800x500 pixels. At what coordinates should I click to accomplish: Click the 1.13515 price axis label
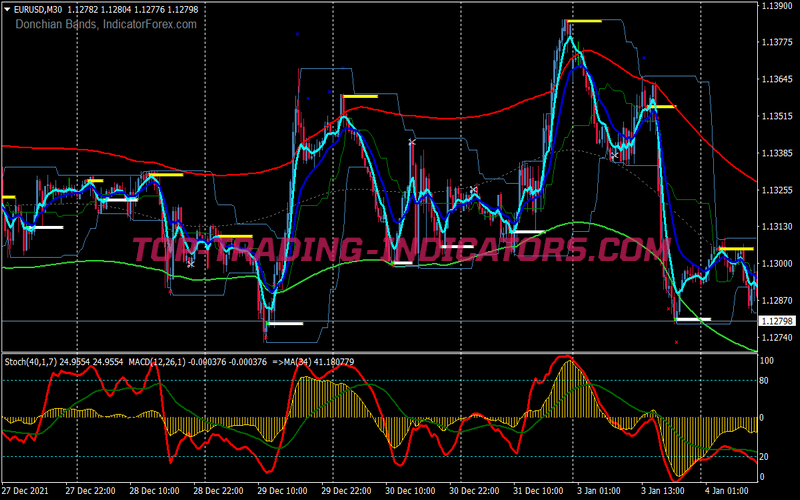(x=776, y=116)
